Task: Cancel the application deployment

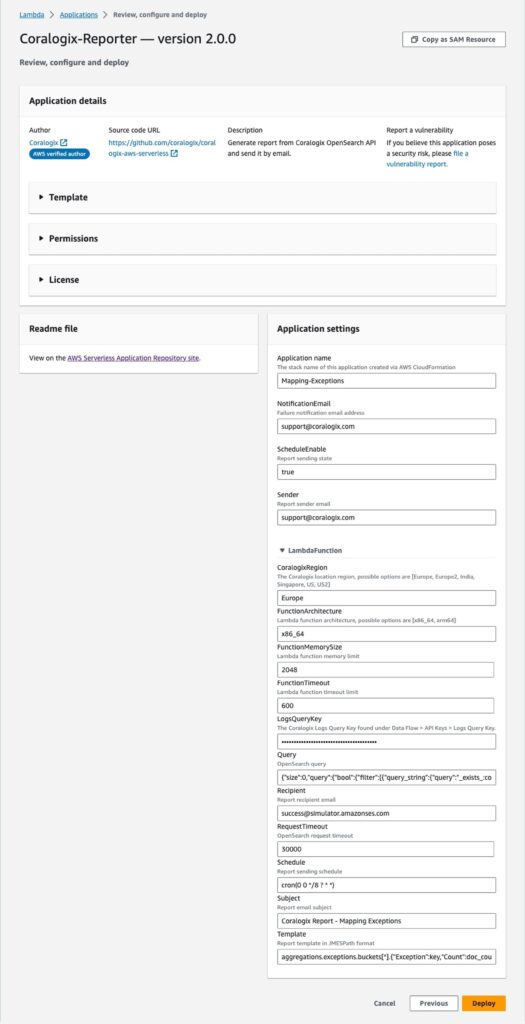Action: tap(385, 1003)
